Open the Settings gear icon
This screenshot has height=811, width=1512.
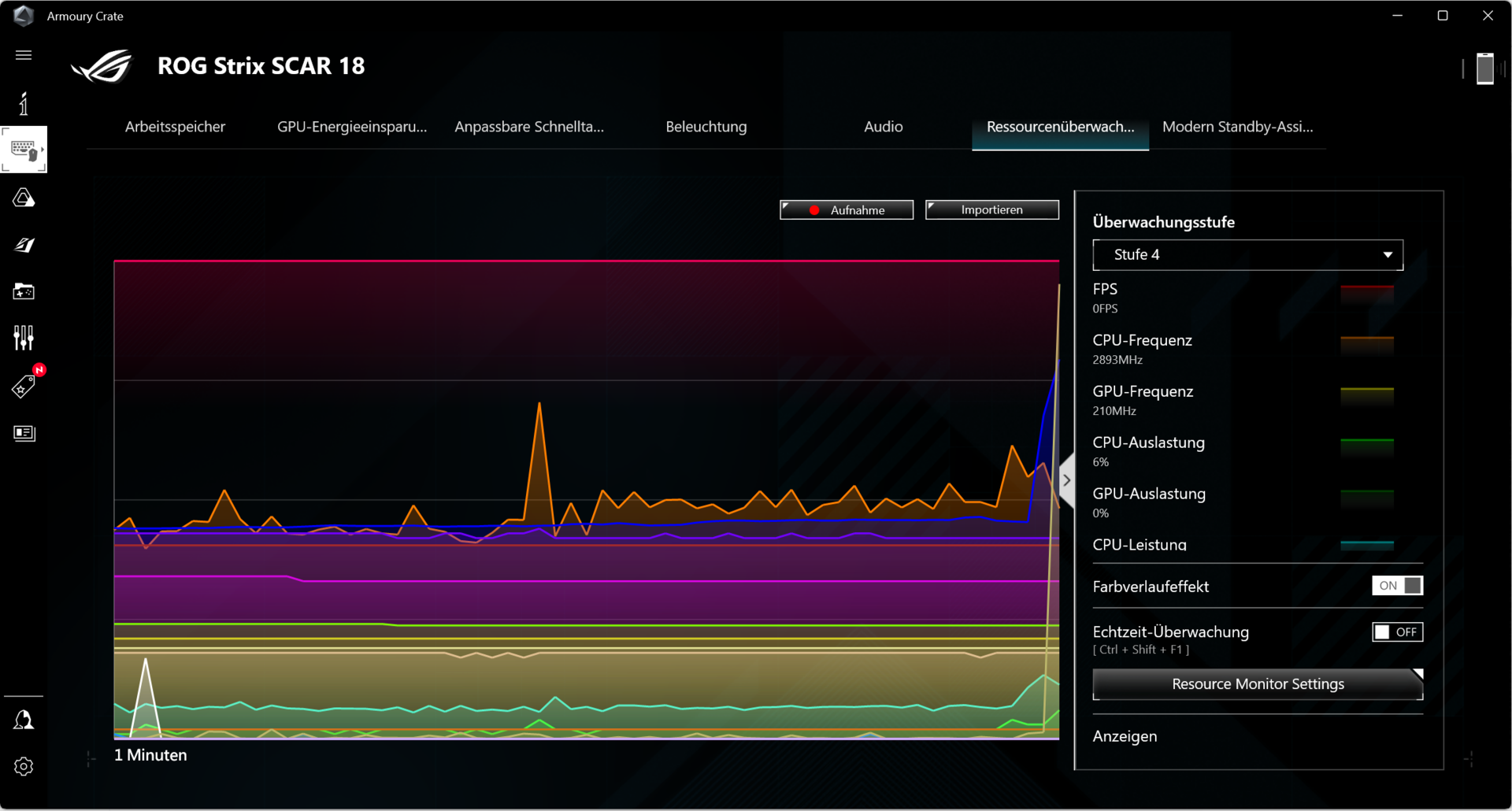point(24,766)
